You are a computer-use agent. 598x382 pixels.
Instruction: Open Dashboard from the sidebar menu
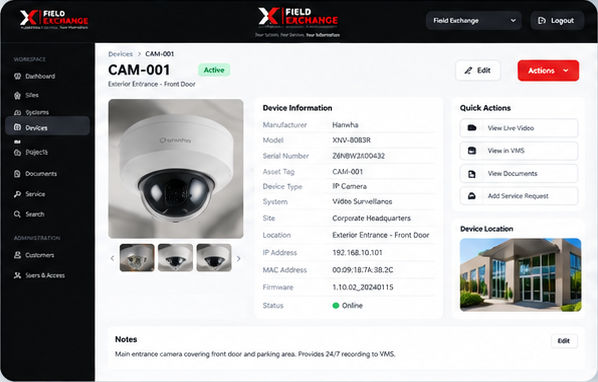pos(48,76)
